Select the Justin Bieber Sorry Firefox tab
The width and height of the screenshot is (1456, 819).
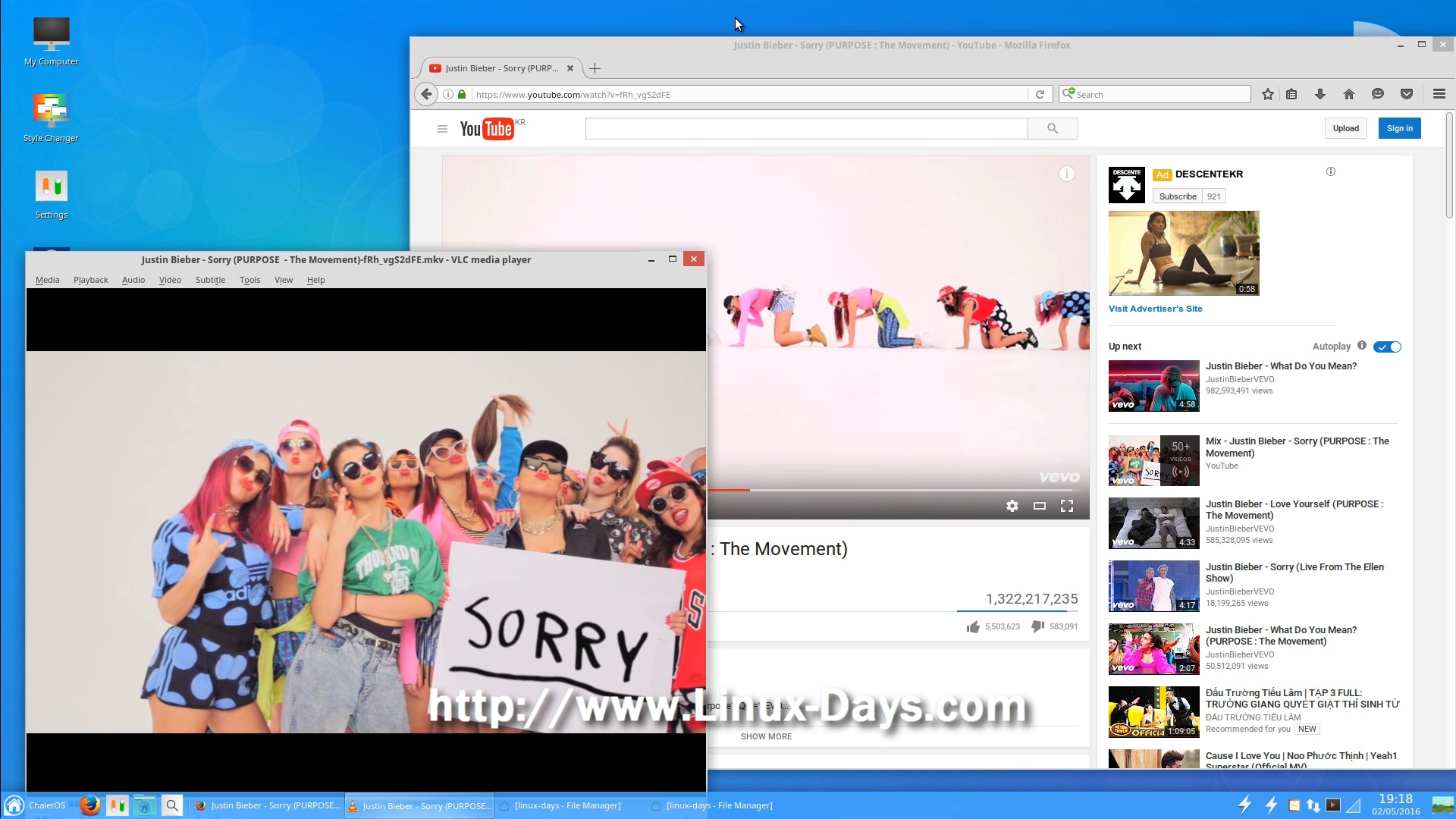click(500, 68)
